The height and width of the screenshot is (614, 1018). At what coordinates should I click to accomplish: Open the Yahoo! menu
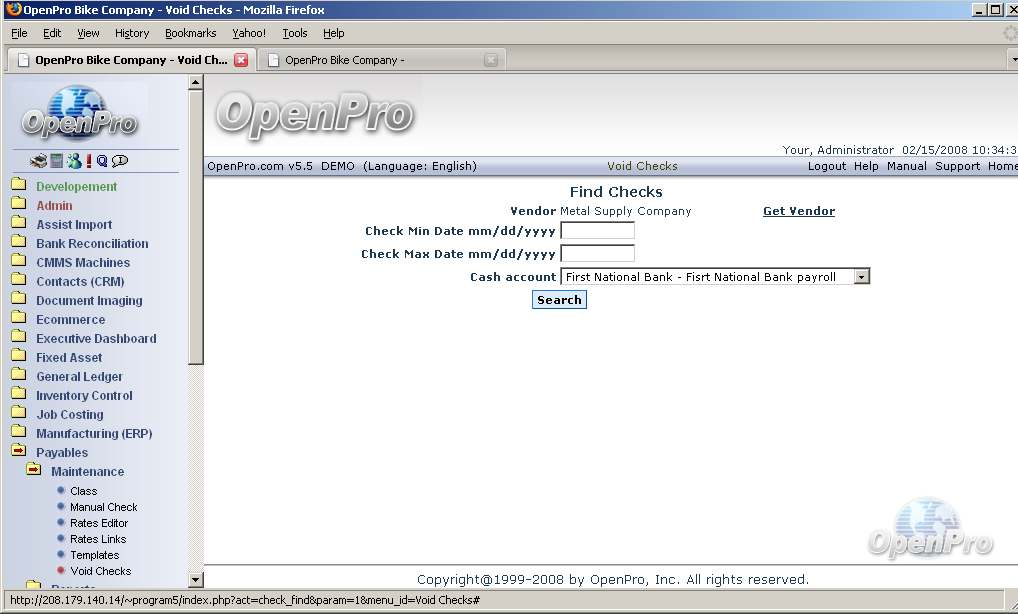249,33
